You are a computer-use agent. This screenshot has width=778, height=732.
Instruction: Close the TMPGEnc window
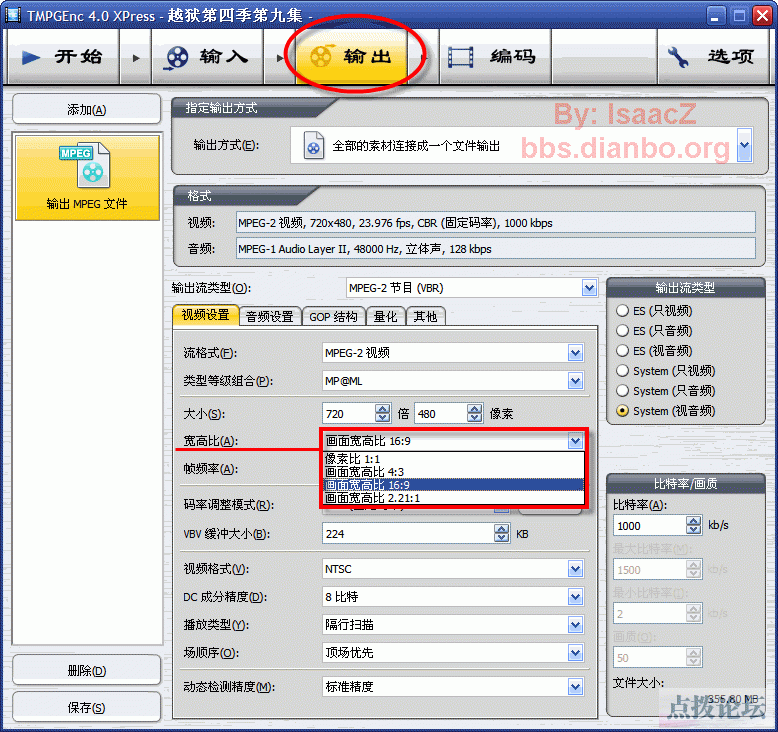(x=763, y=16)
